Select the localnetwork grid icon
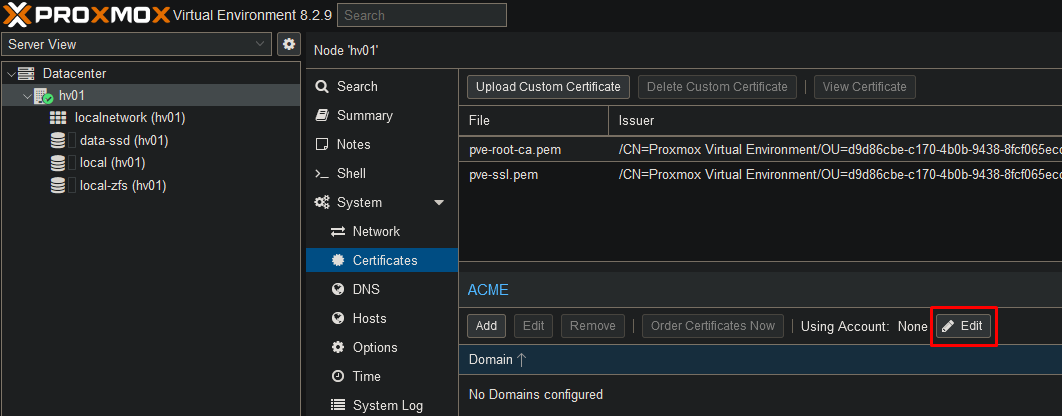 [x=59, y=118]
